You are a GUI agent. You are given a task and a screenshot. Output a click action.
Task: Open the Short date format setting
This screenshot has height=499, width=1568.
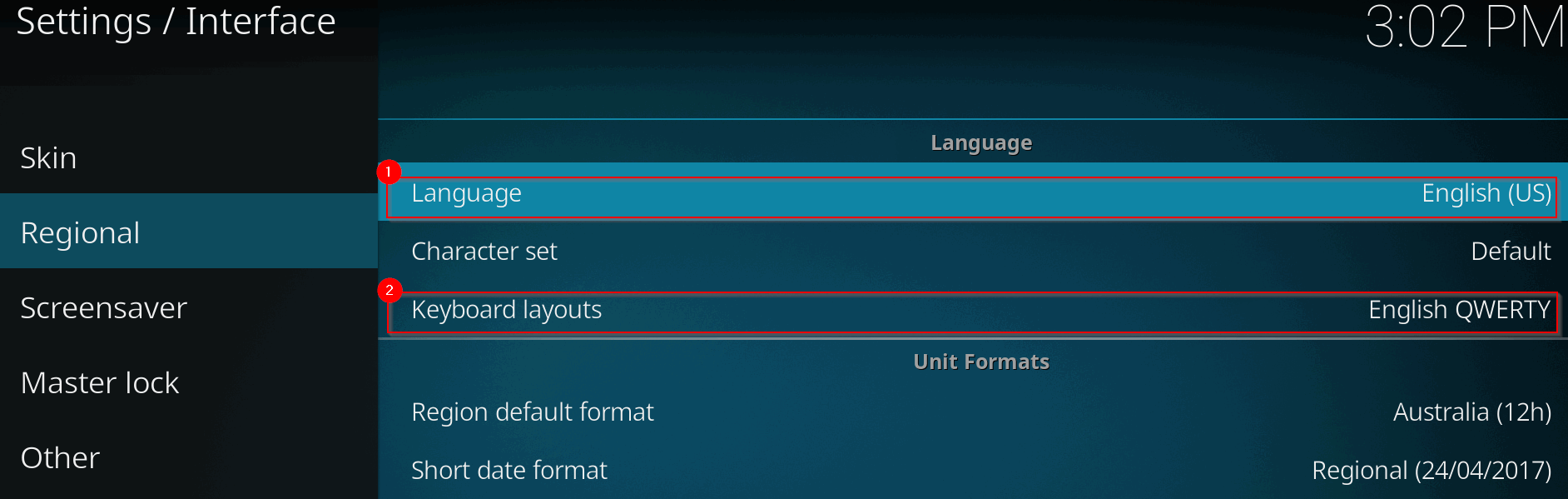click(509, 470)
